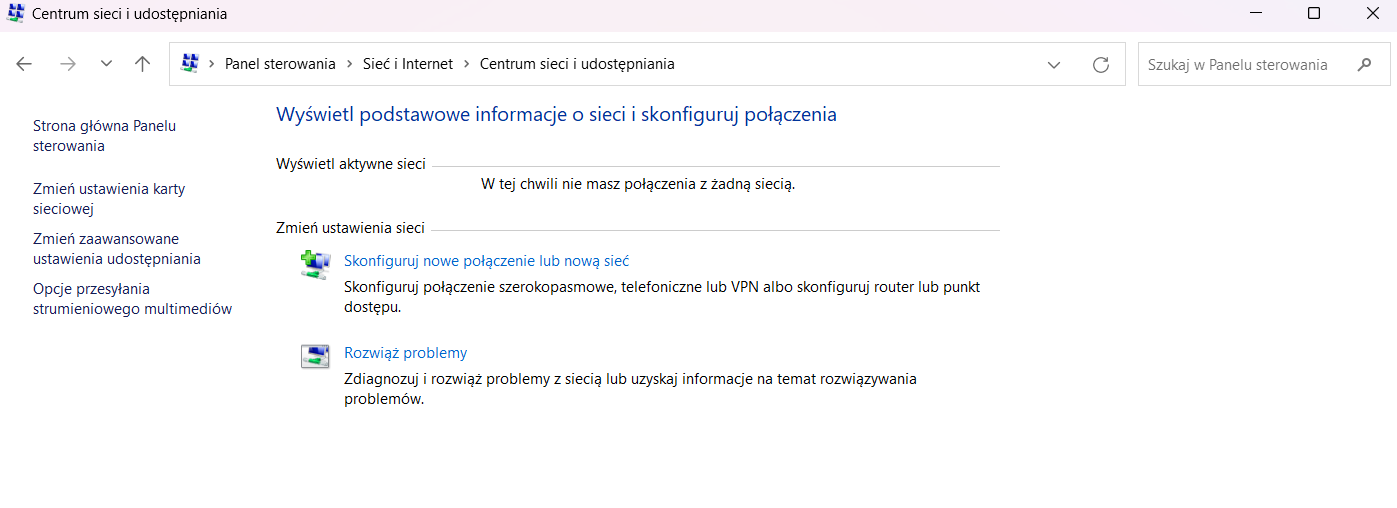Click Skonfiguruj nowe połączenie lub nową sieć

(x=486, y=261)
